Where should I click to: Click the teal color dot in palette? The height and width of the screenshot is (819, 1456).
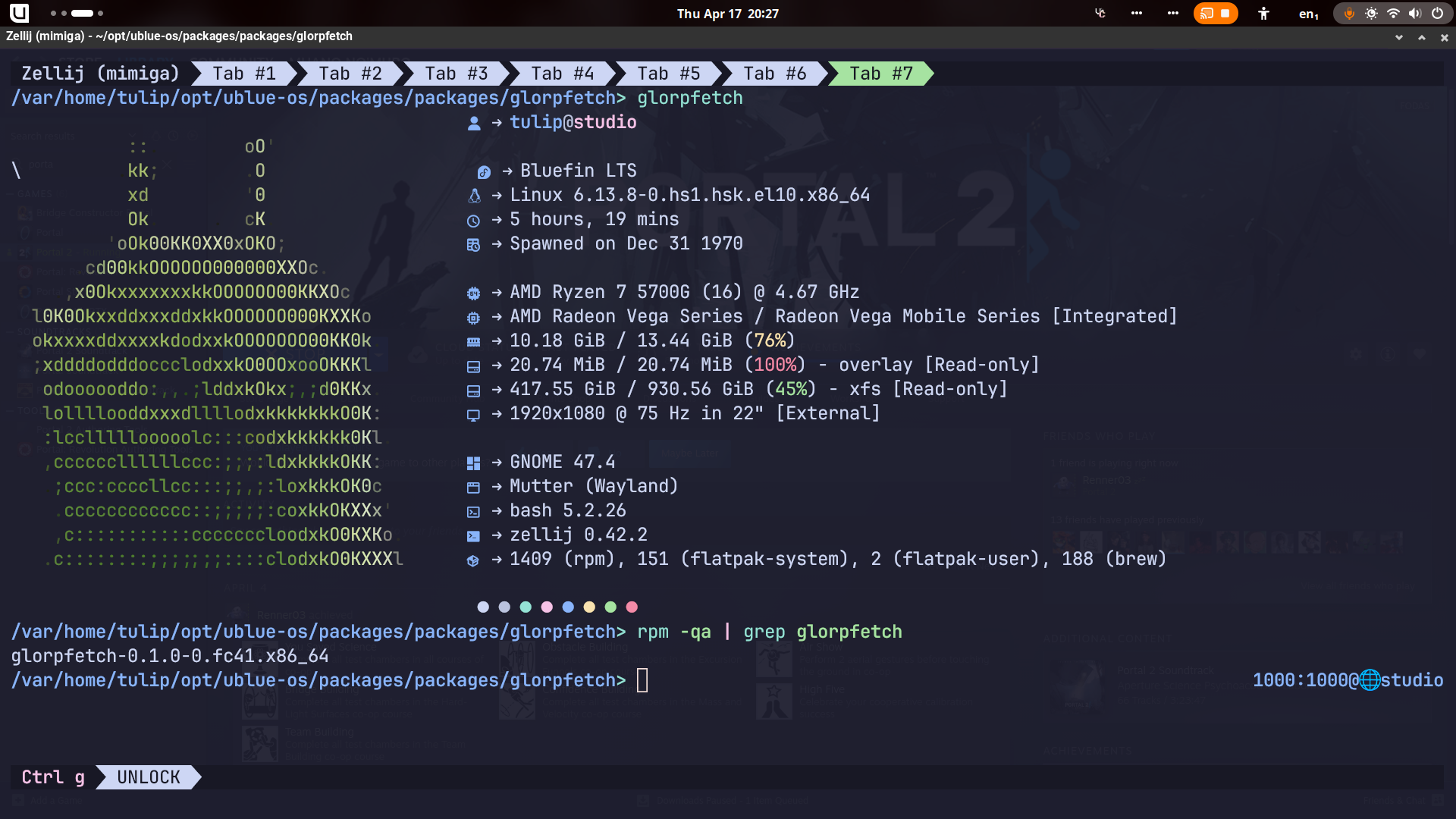point(526,607)
